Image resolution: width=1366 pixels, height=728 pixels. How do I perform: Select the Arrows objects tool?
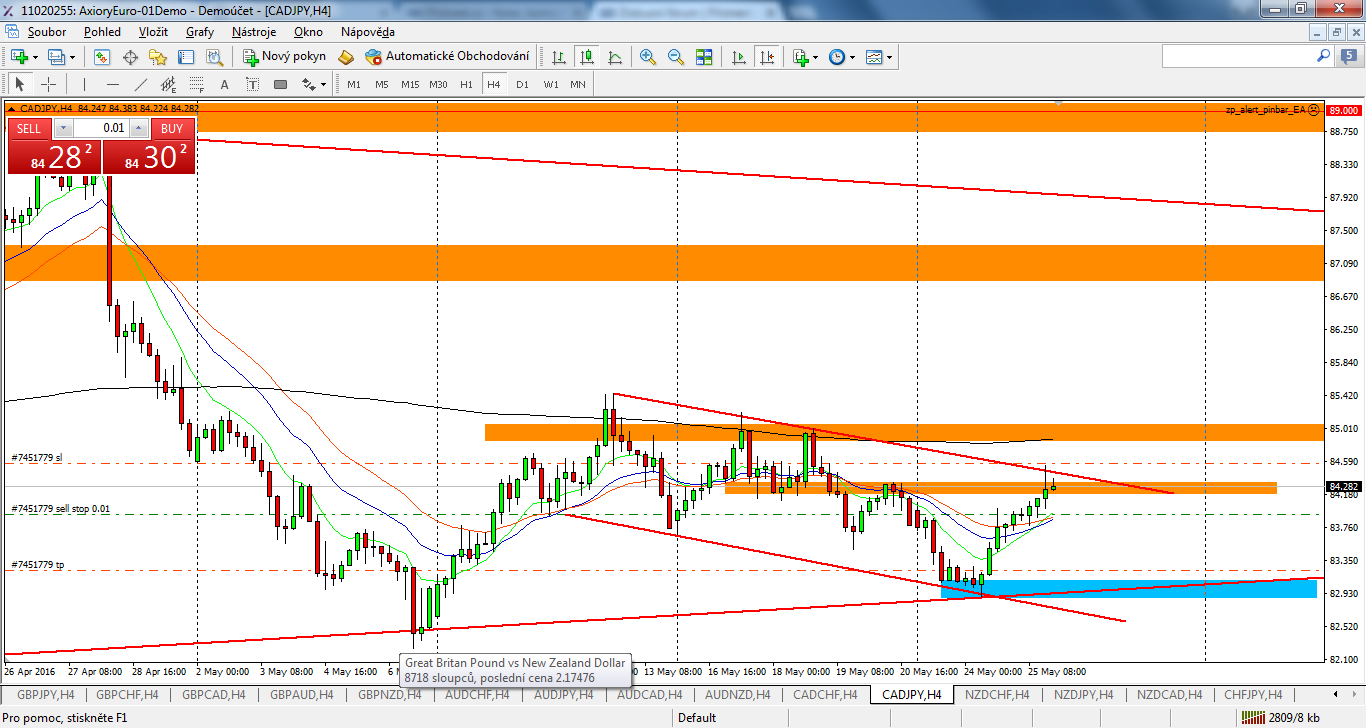pos(308,84)
